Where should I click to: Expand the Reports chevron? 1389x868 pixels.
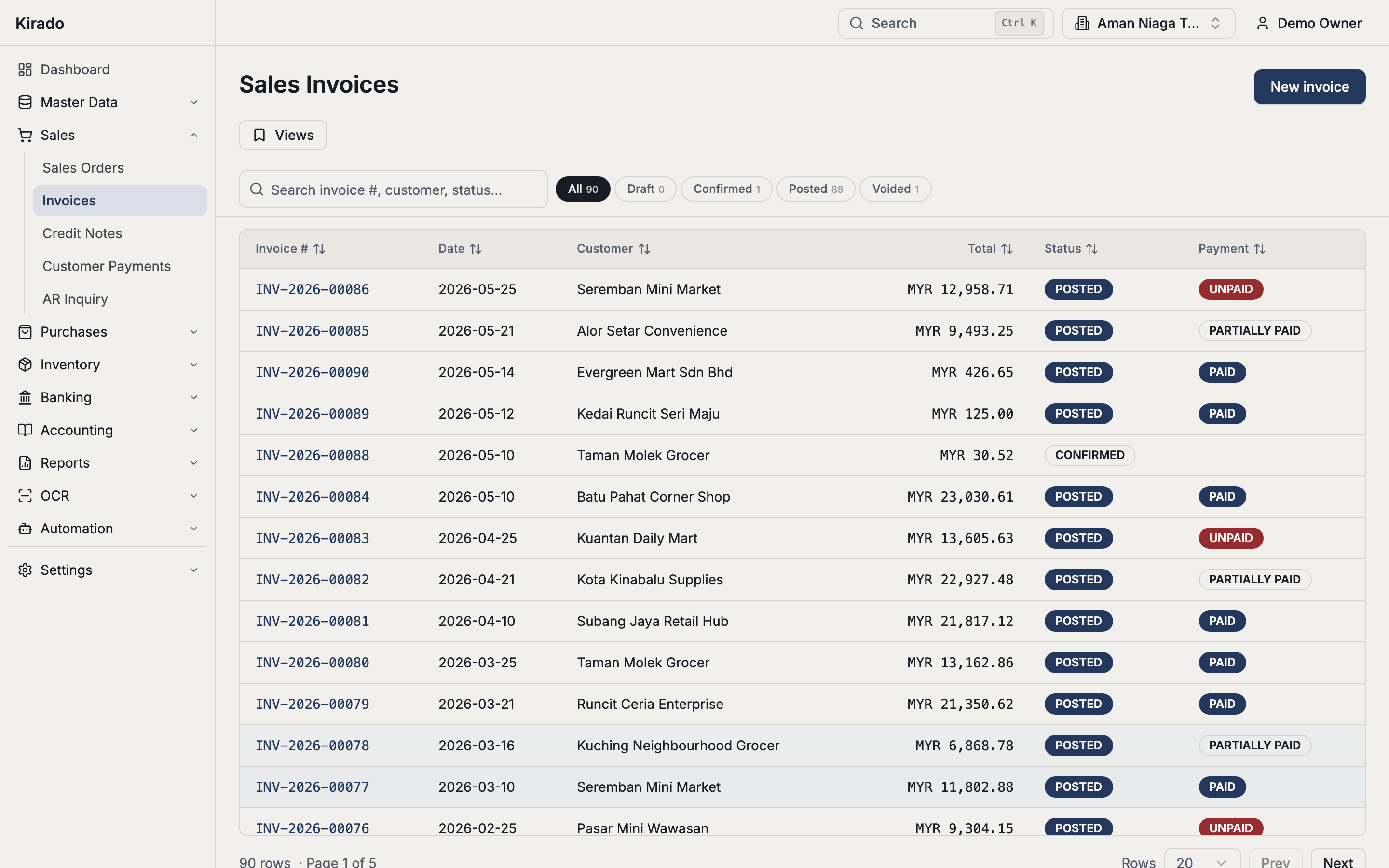click(x=194, y=463)
